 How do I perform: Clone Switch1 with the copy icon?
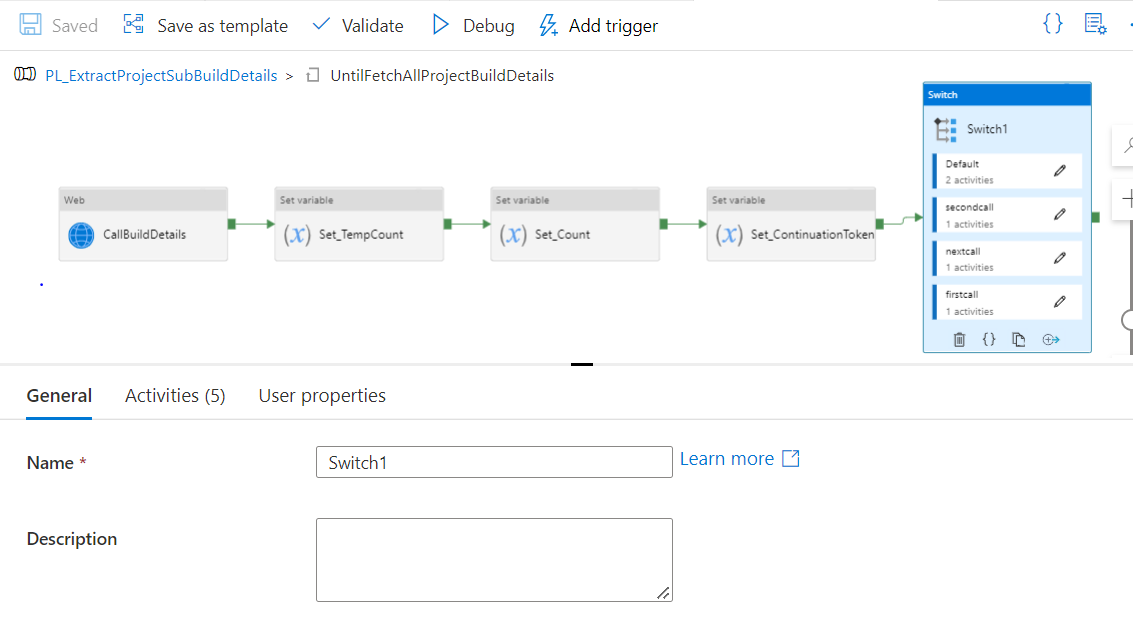(1019, 339)
